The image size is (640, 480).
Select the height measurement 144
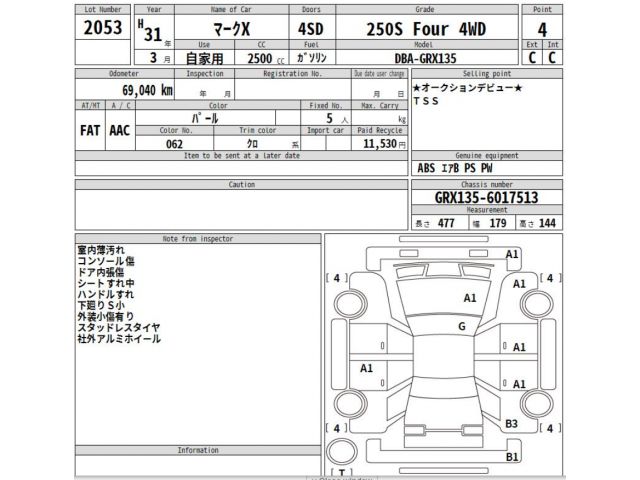pyautogui.click(x=547, y=223)
